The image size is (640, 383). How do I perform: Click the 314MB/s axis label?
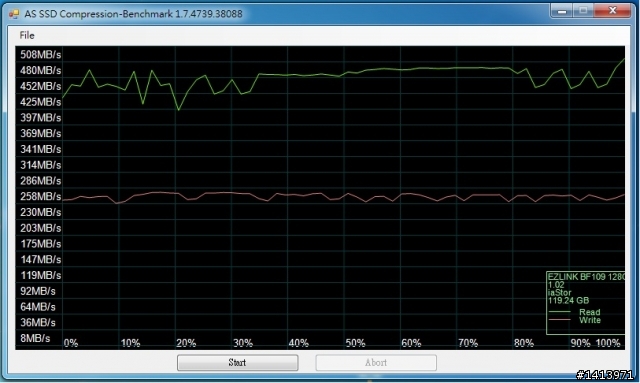pyautogui.click(x=40, y=165)
